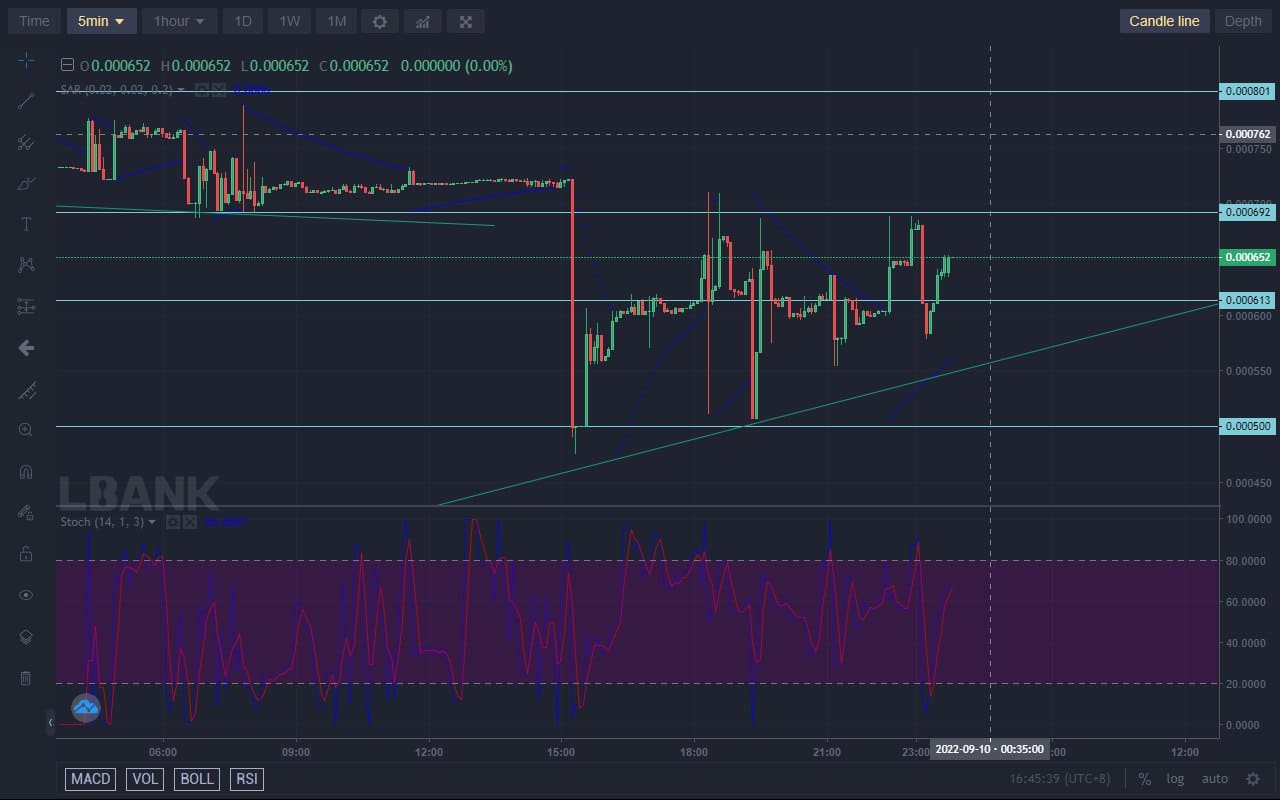This screenshot has height=800, width=1280.
Task: Open chart settings gear in top toolbar
Action: 379,21
